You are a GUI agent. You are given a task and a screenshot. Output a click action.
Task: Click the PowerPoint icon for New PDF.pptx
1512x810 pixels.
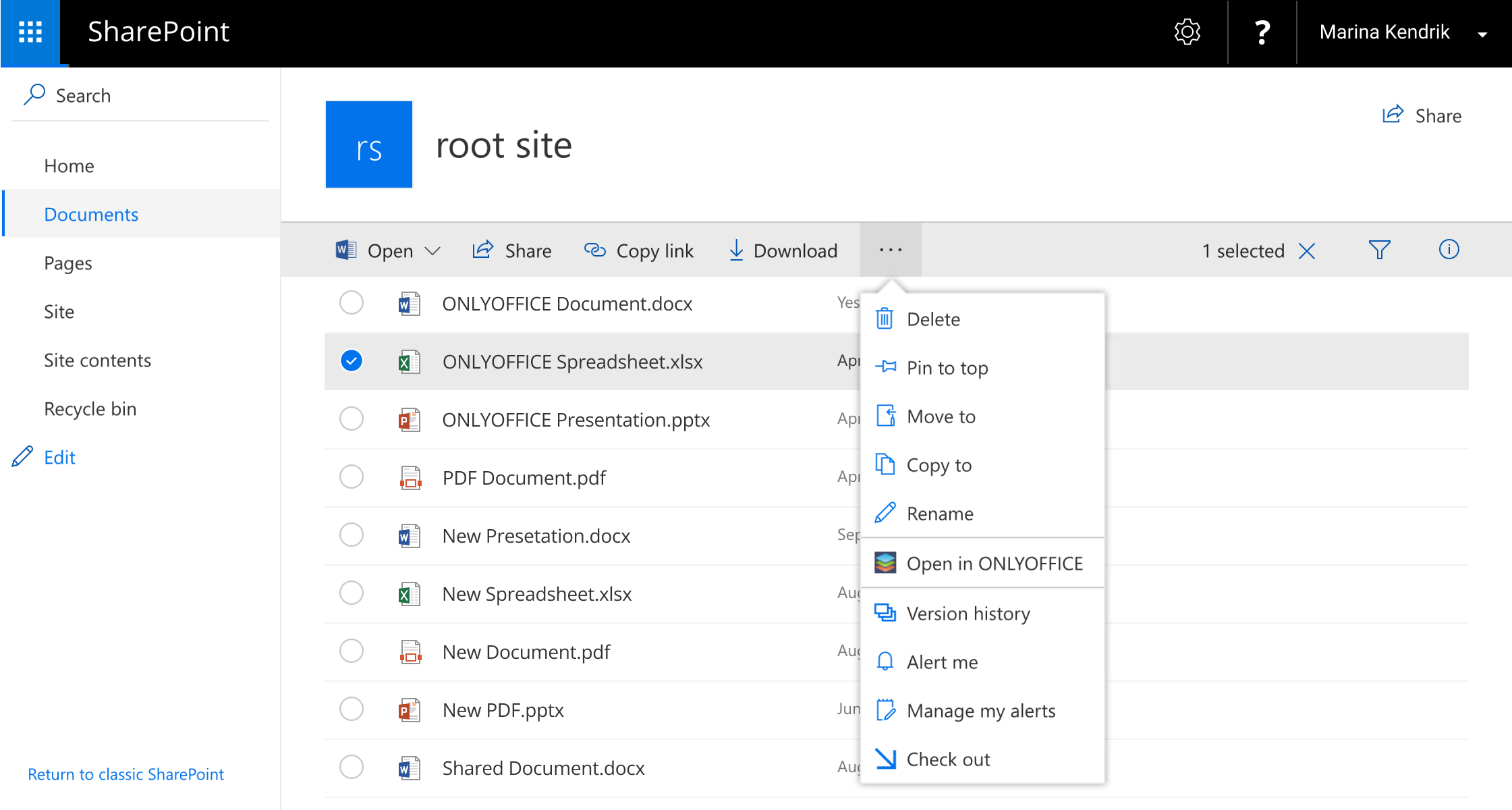(x=410, y=710)
